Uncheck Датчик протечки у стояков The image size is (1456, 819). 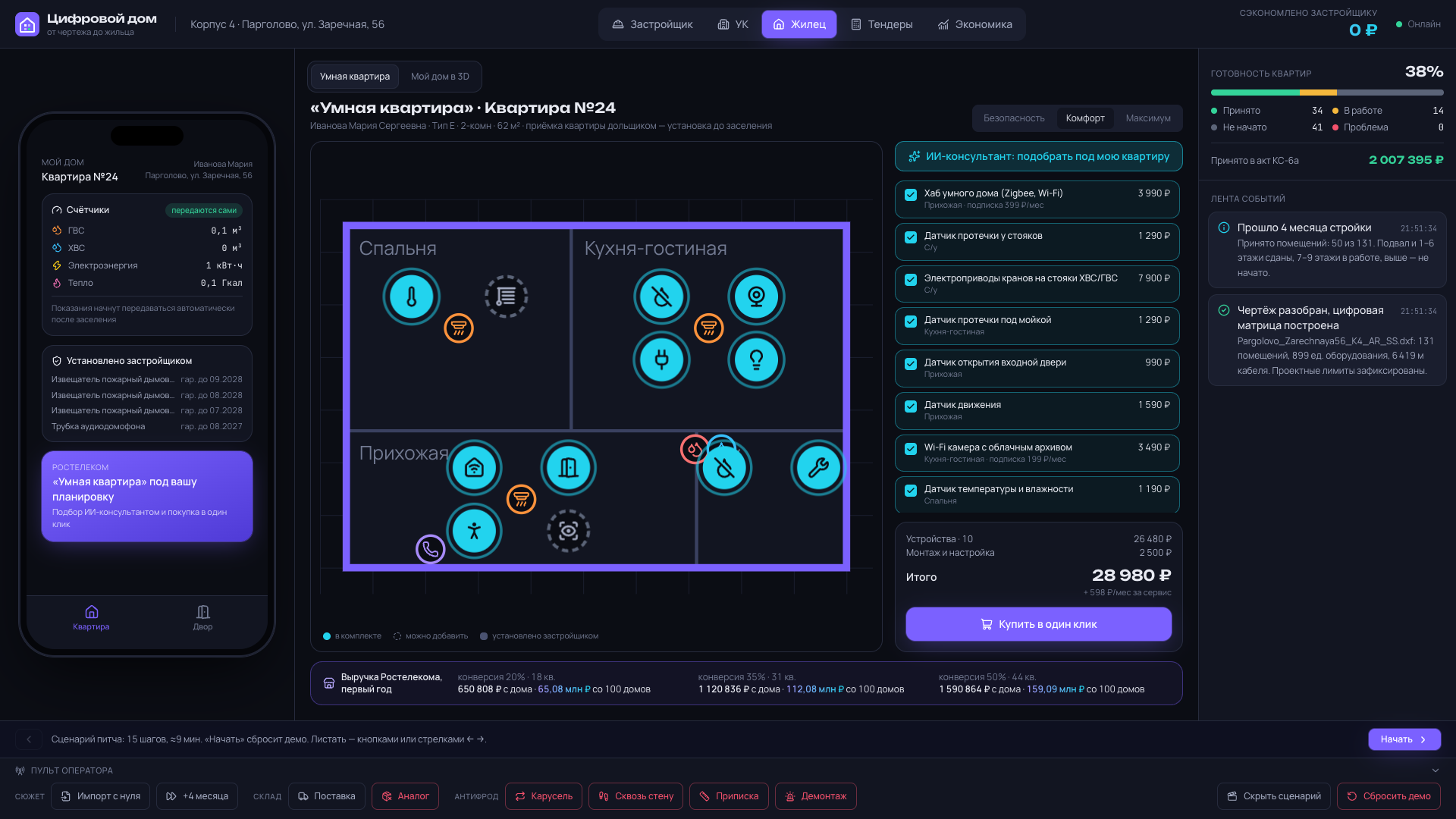[x=911, y=237]
